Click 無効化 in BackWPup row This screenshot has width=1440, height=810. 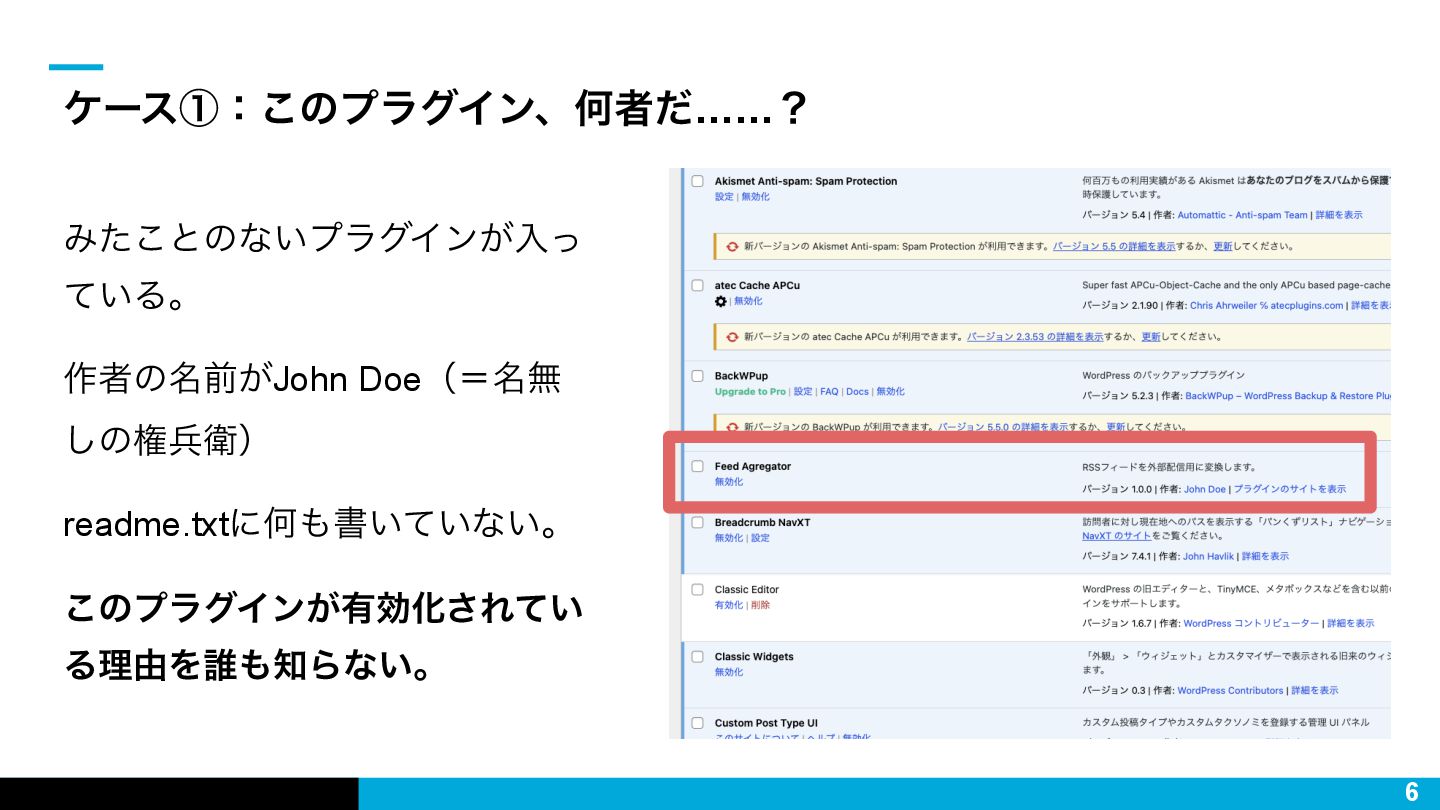click(890, 392)
